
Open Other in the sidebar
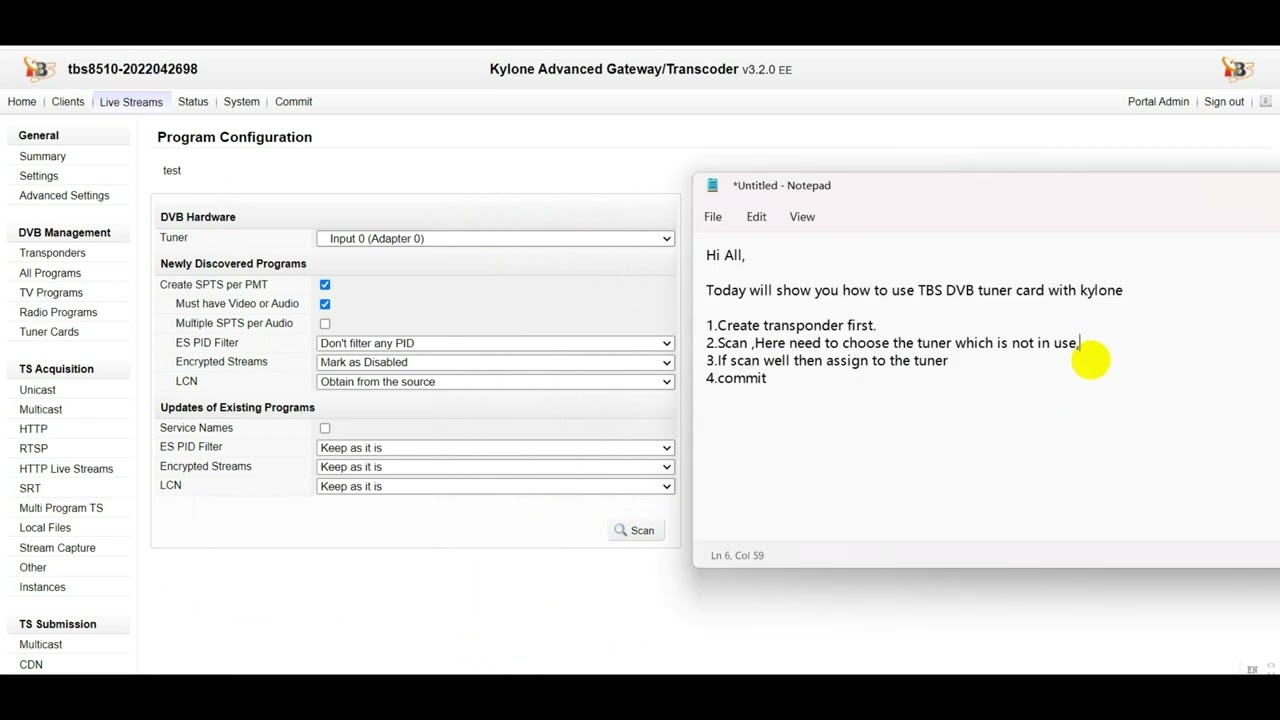[33, 568]
